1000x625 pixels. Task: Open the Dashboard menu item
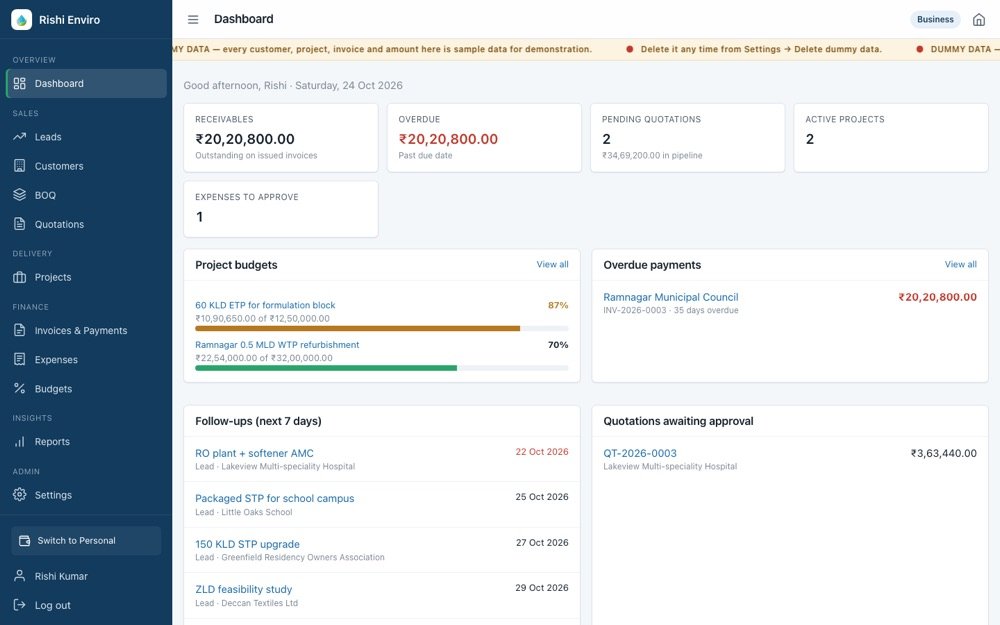[x=86, y=84]
